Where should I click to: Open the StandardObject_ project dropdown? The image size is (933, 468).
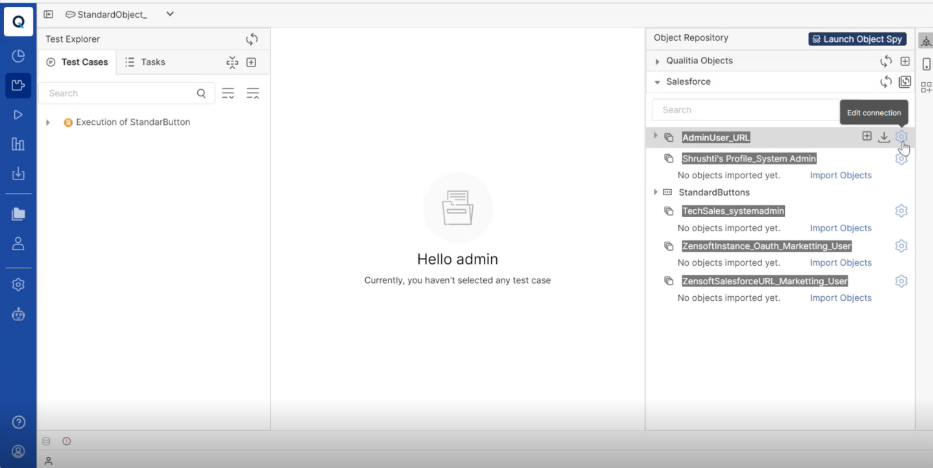click(x=168, y=13)
